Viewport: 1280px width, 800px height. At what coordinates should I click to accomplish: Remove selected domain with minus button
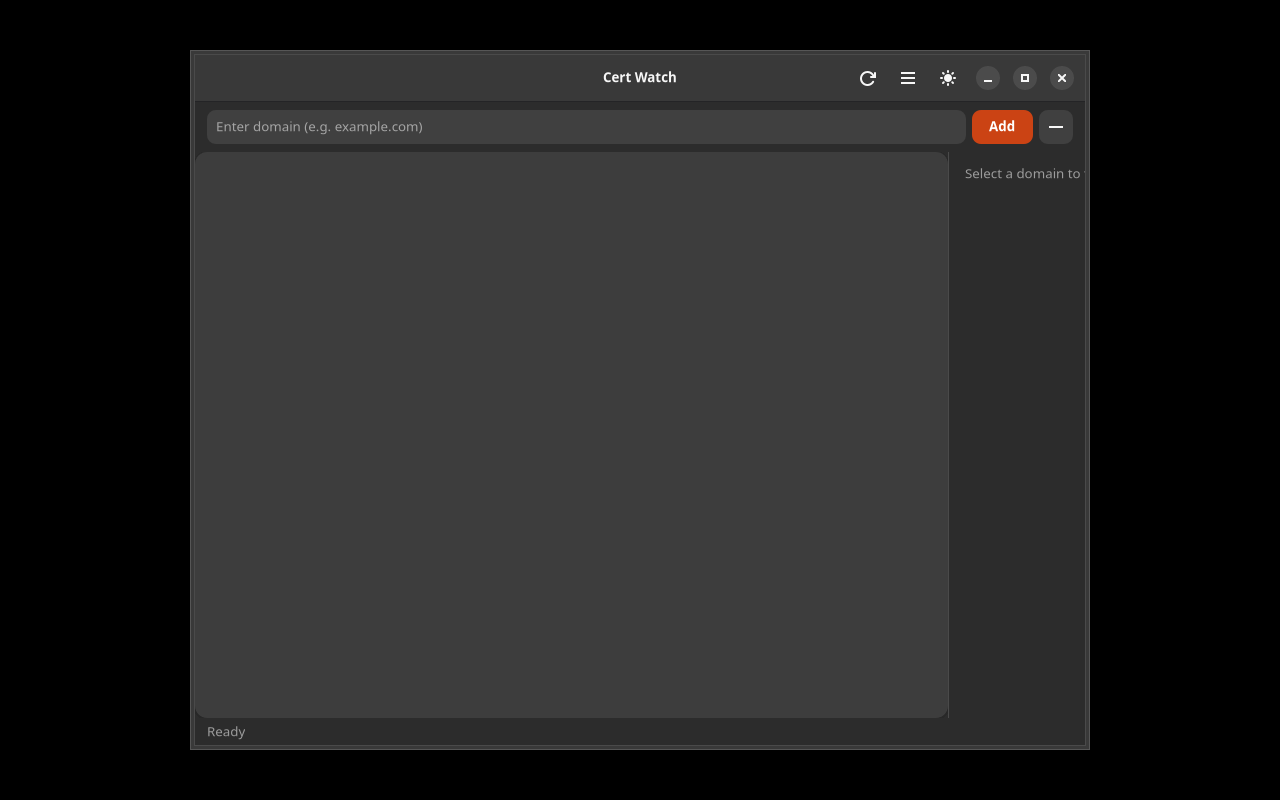pyautogui.click(x=1056, y=127)
